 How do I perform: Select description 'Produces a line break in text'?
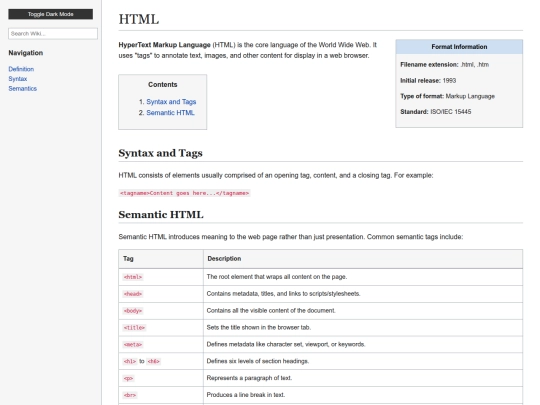pyautogui.click(x=246, y=395)
